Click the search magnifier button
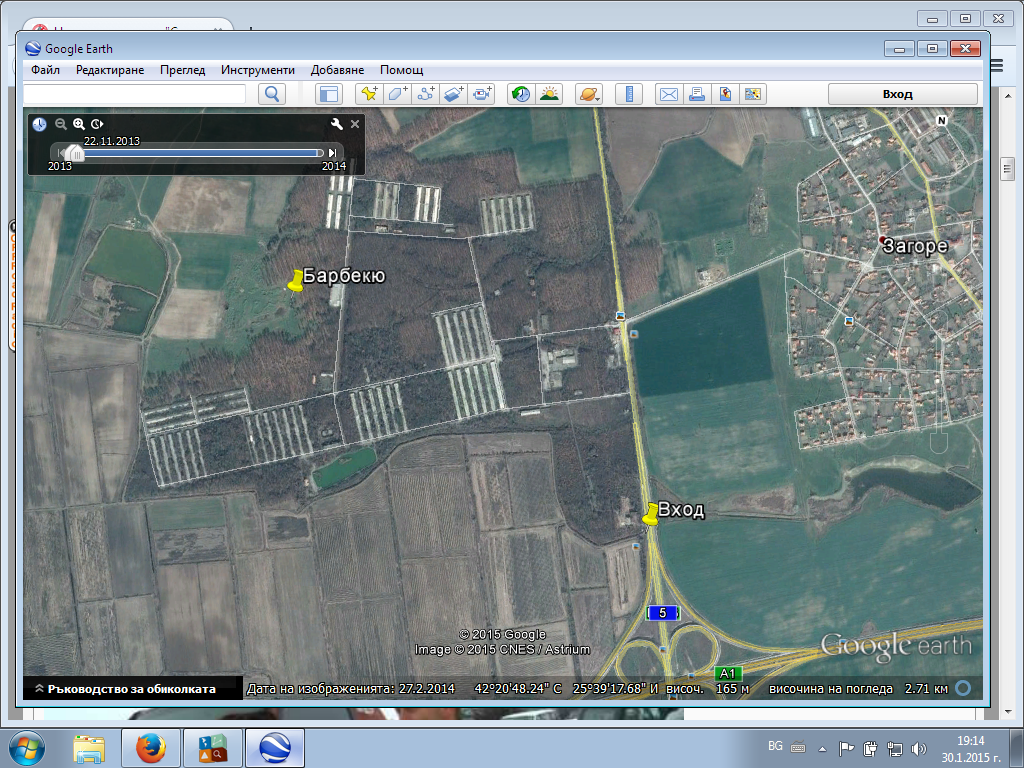The image size is (1024, 768). [272, 94]
